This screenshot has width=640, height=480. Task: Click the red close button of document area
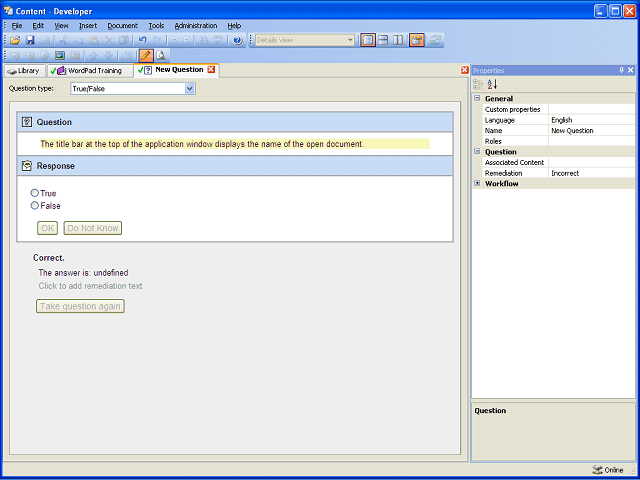464,70
